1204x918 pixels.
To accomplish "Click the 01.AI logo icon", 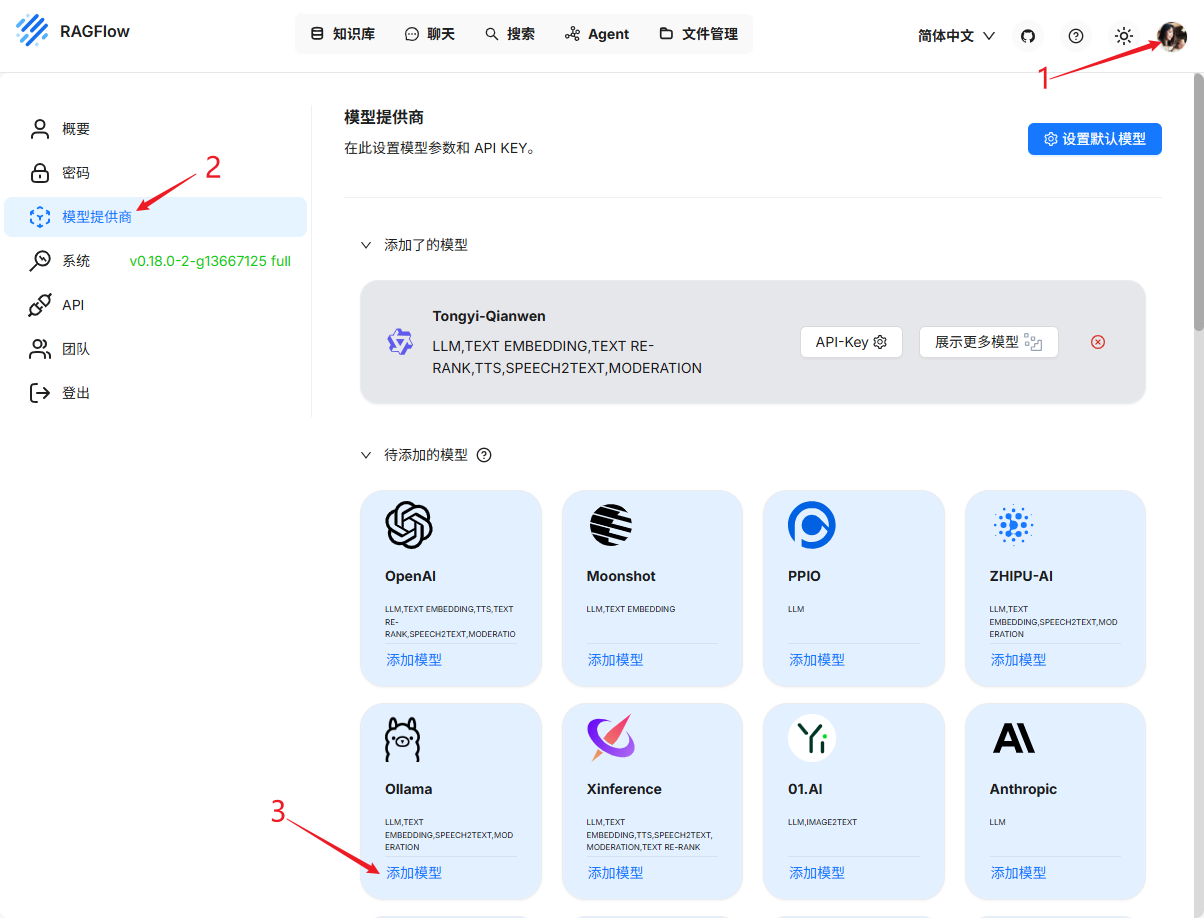I will [x=812, y=738].
